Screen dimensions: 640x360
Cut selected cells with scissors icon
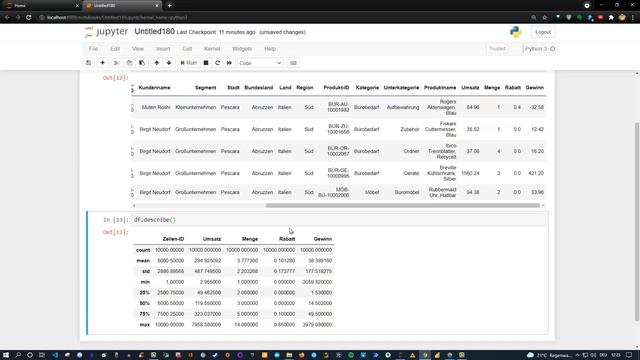(117, 63)
